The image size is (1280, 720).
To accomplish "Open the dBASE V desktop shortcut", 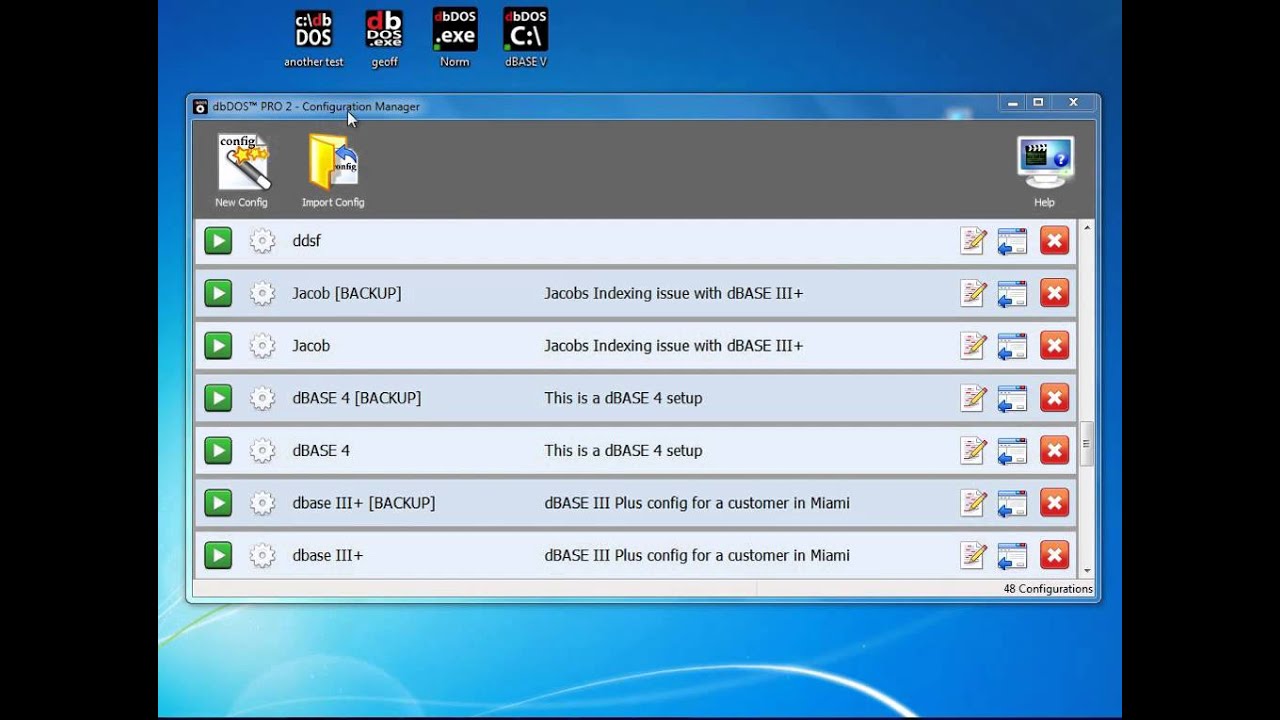I will coord(526,38).
